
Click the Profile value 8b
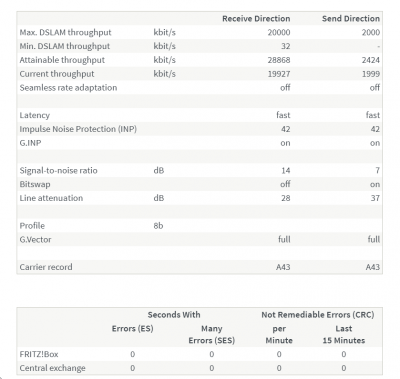tap(158, 226)
